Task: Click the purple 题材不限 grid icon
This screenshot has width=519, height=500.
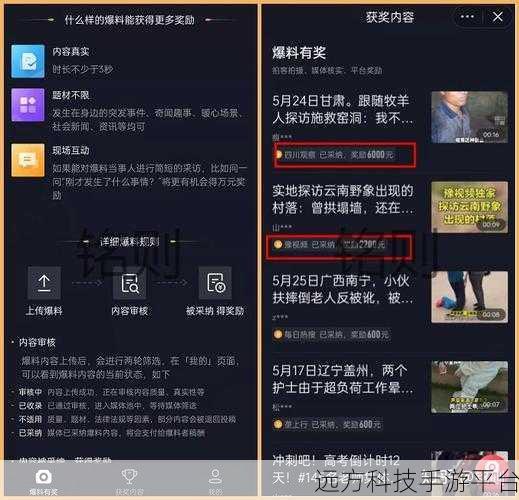Action: (28, 105)
